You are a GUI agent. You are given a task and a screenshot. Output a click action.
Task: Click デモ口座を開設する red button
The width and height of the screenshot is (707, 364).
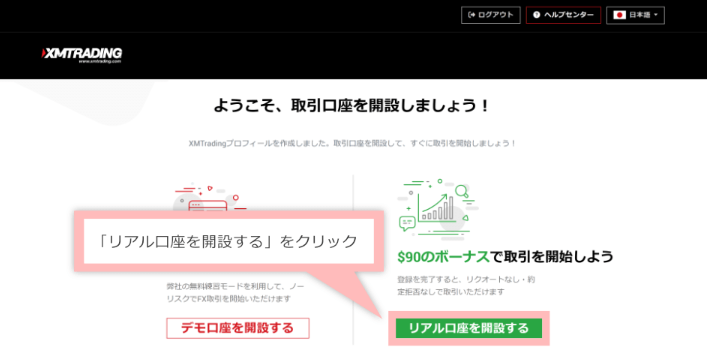tap(238, 328)
